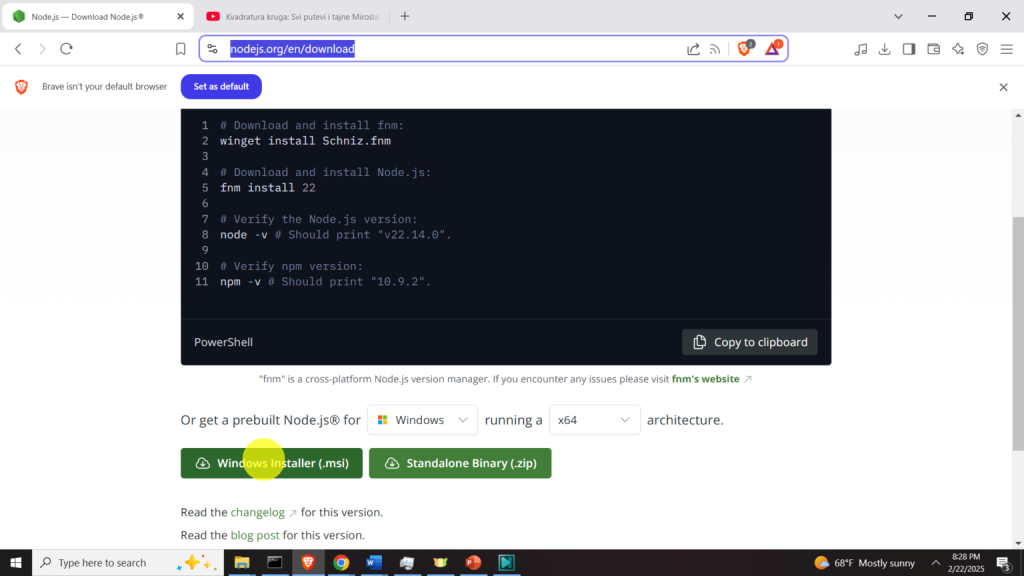Expand the x64 architecture dropdown
The image size is (1024, 576).
tap(594, 420)
